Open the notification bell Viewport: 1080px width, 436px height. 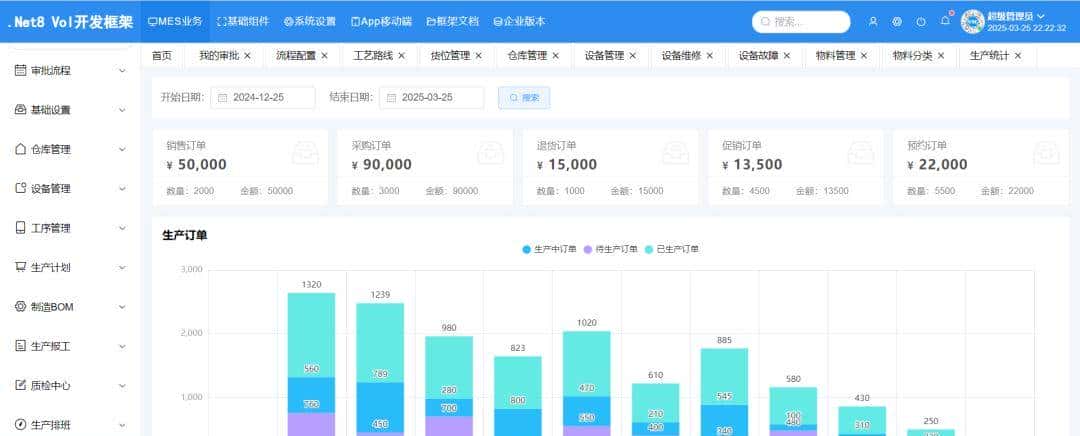[x=945, y=21]
